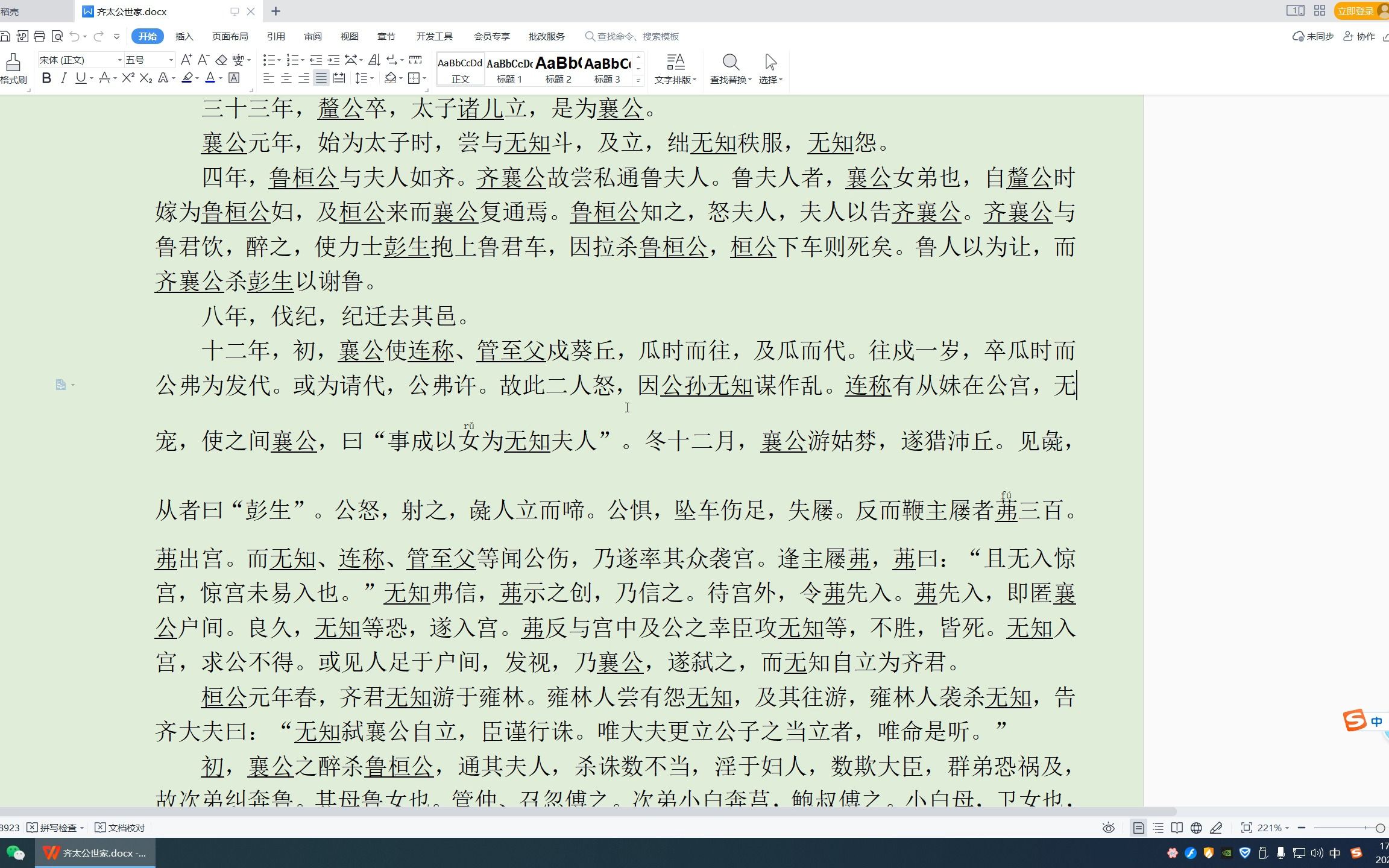This screenshot has height=868, width=1389.
Task: Switch to reading layout (book) view
Action: coord(1177,828)
